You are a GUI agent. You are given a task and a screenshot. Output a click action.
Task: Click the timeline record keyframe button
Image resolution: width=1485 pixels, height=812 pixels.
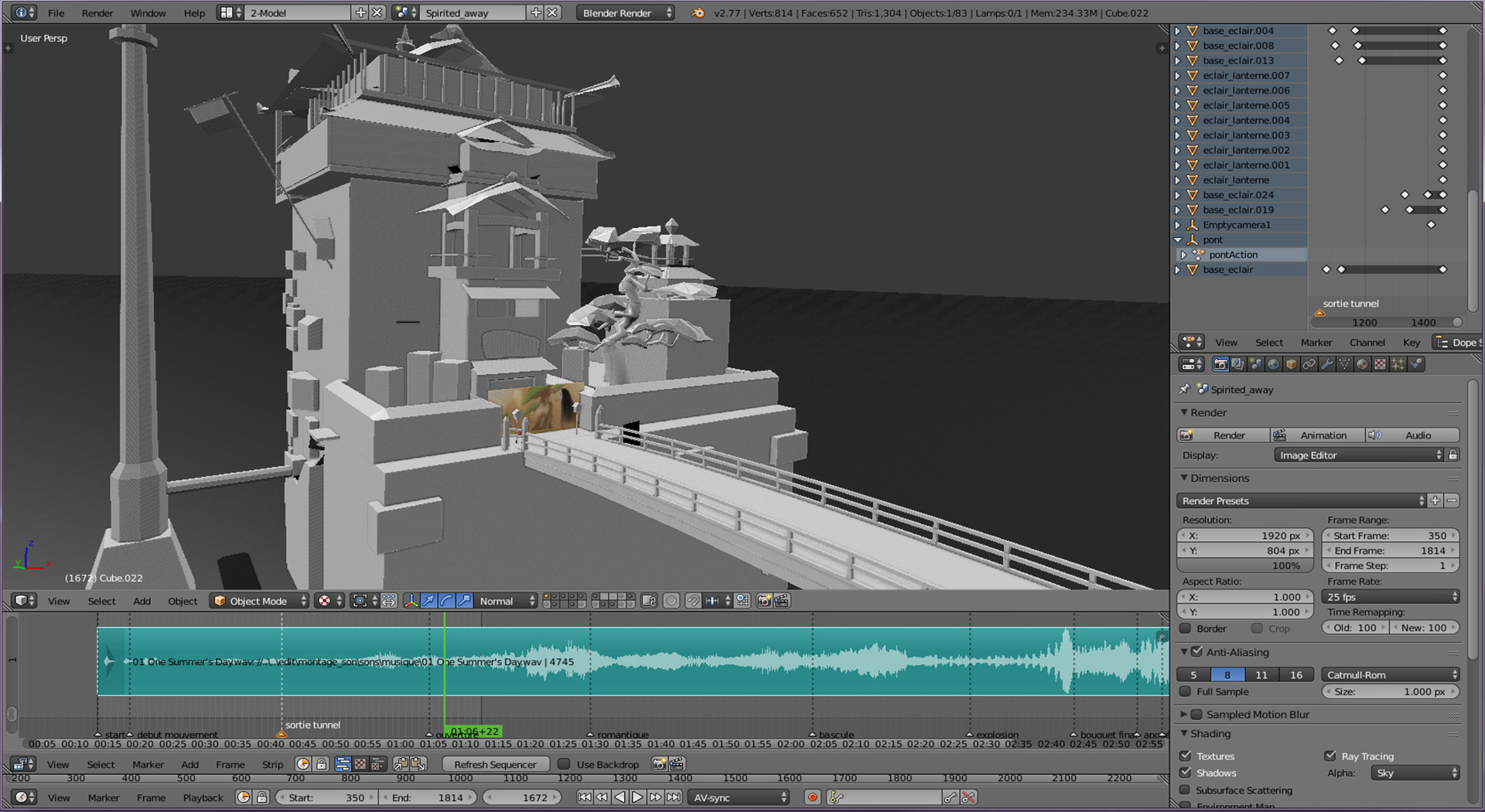tap(812, 797)
